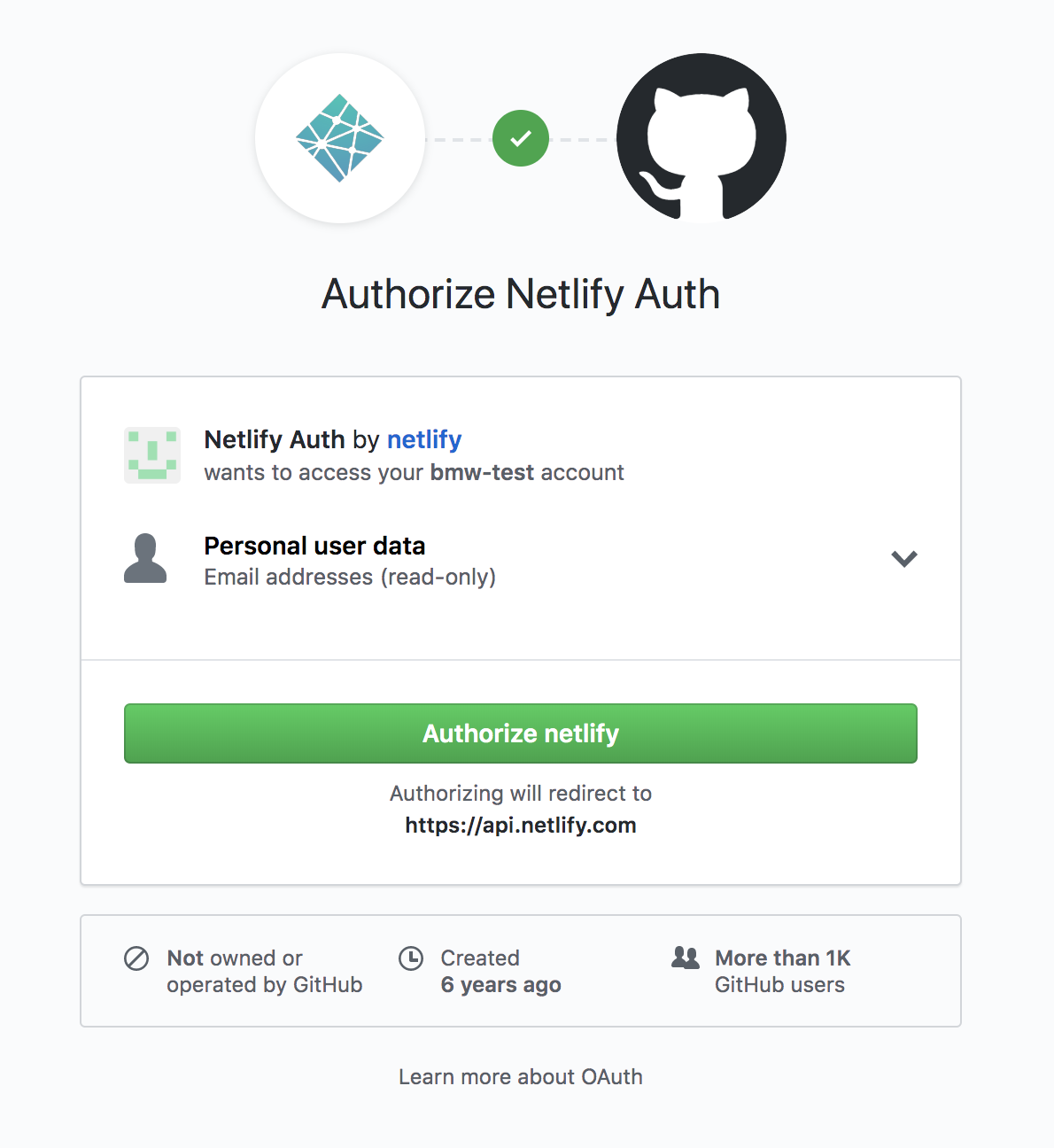The image size is (1054, 1148).
Task: Click the https://api.netlify.com redirect URL
Action: (521, 825)
